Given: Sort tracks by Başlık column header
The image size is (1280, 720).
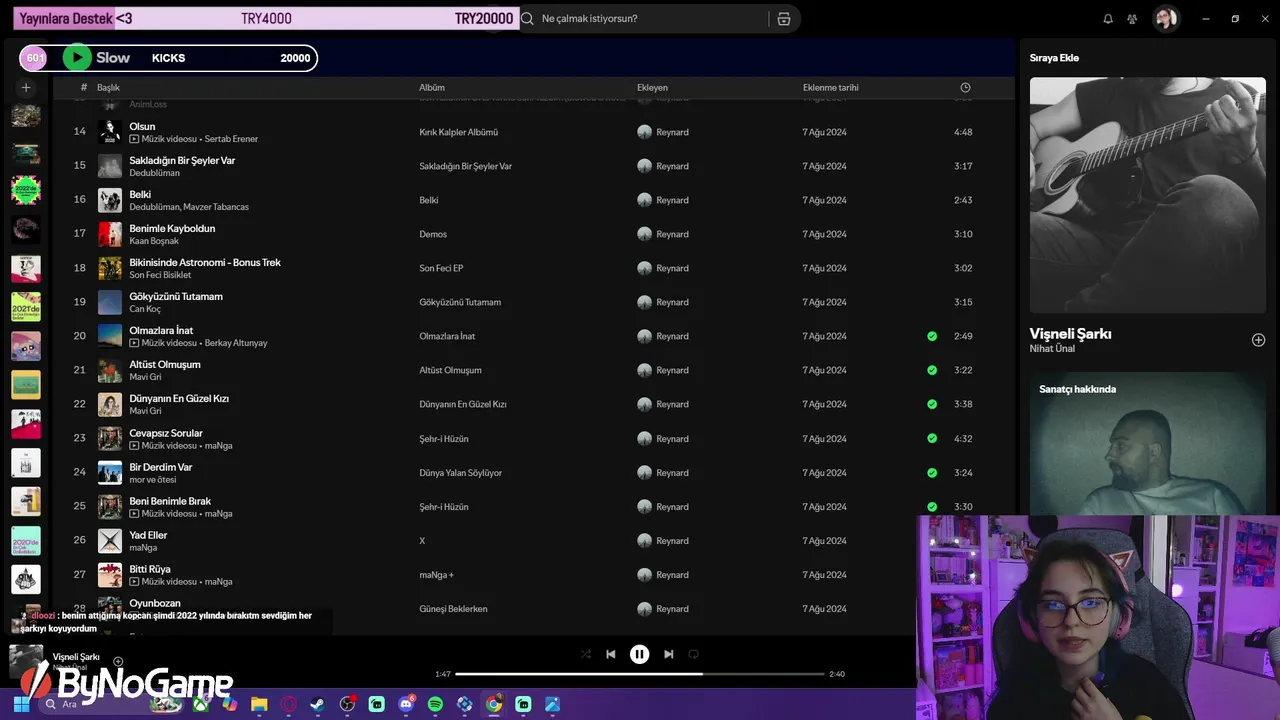Looking at the screenshot, I should pos(108,88).
